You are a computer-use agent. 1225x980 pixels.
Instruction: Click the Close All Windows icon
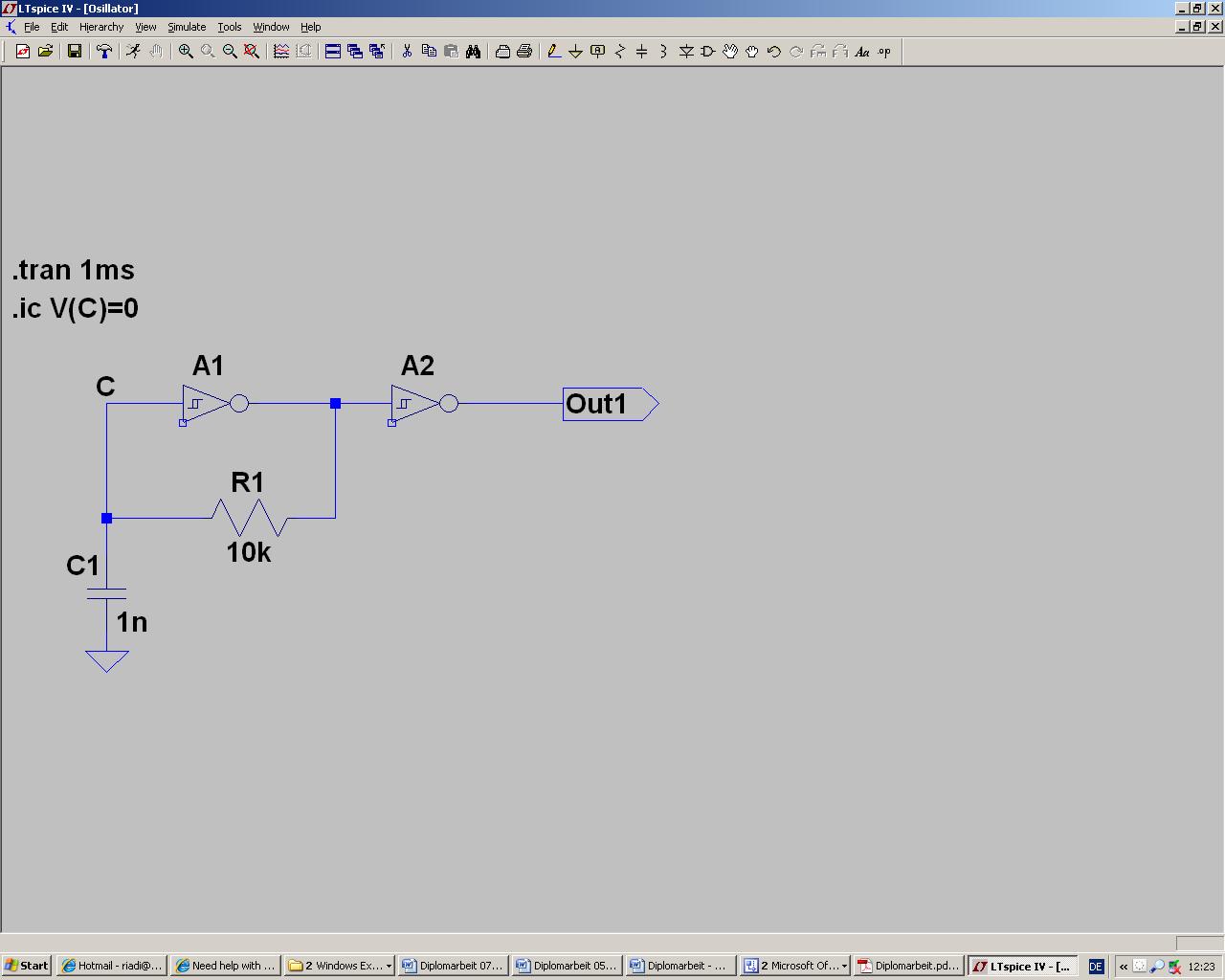[377, 52]
